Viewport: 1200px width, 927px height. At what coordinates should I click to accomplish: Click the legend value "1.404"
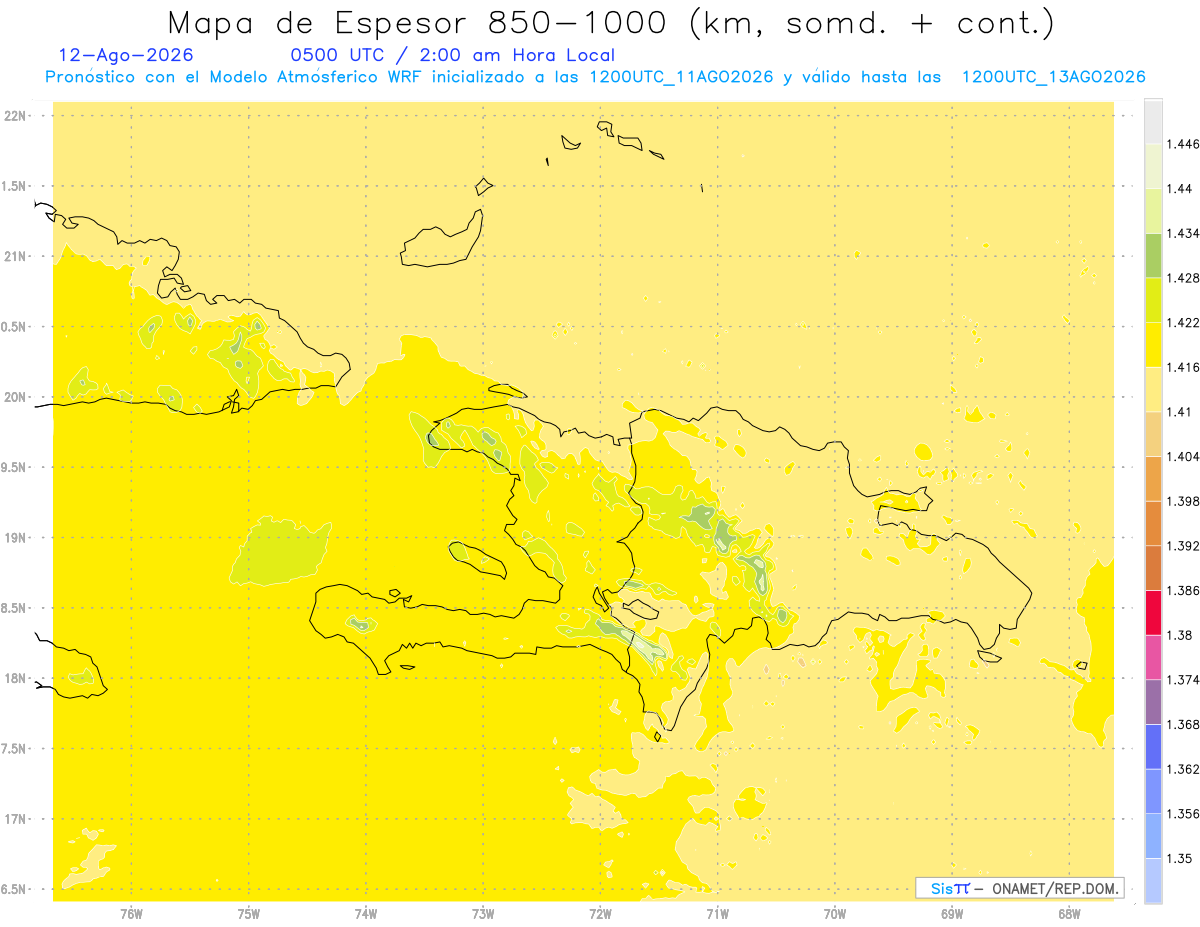pyautogui.click(x=1183, y=457)
